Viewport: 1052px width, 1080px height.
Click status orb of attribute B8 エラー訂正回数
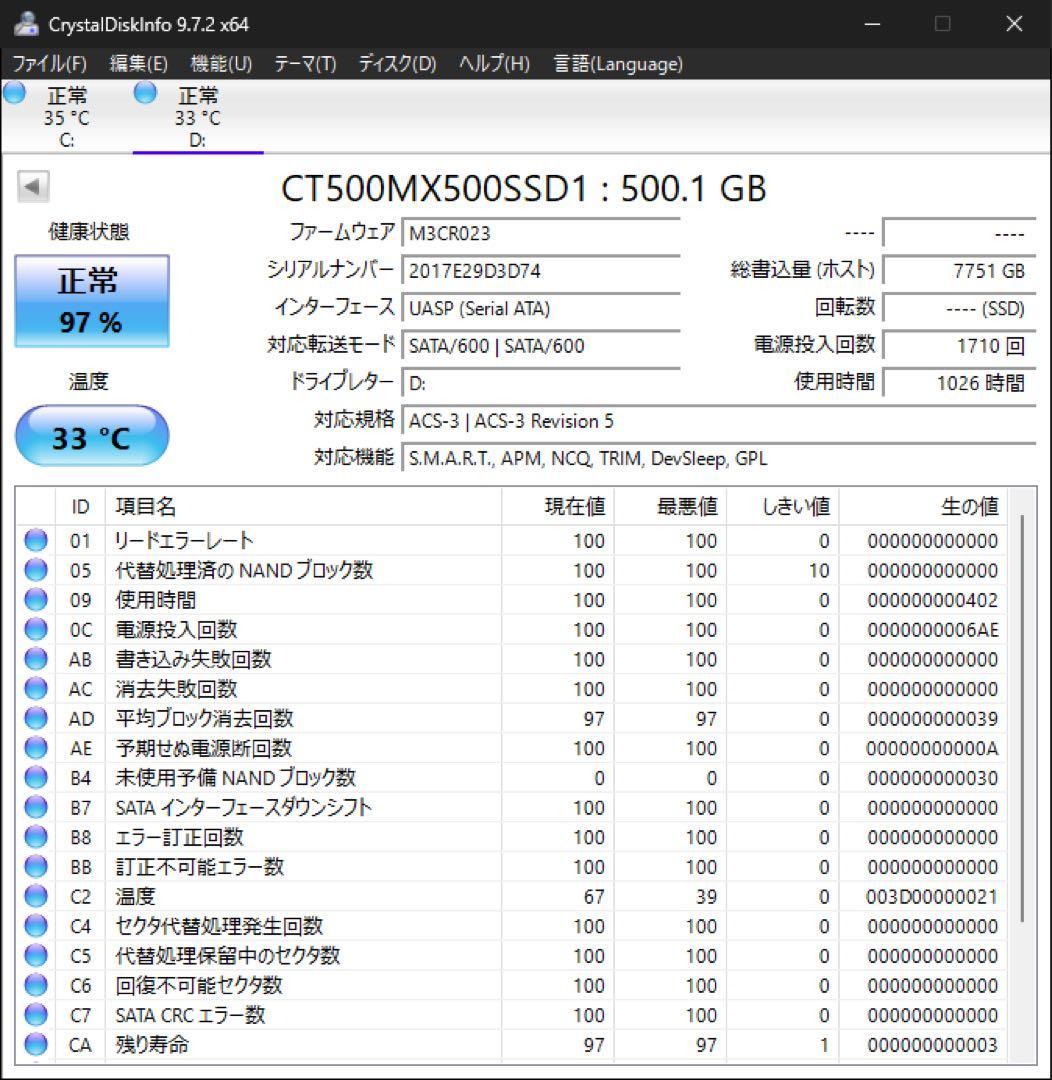click(x=36, y=837)
